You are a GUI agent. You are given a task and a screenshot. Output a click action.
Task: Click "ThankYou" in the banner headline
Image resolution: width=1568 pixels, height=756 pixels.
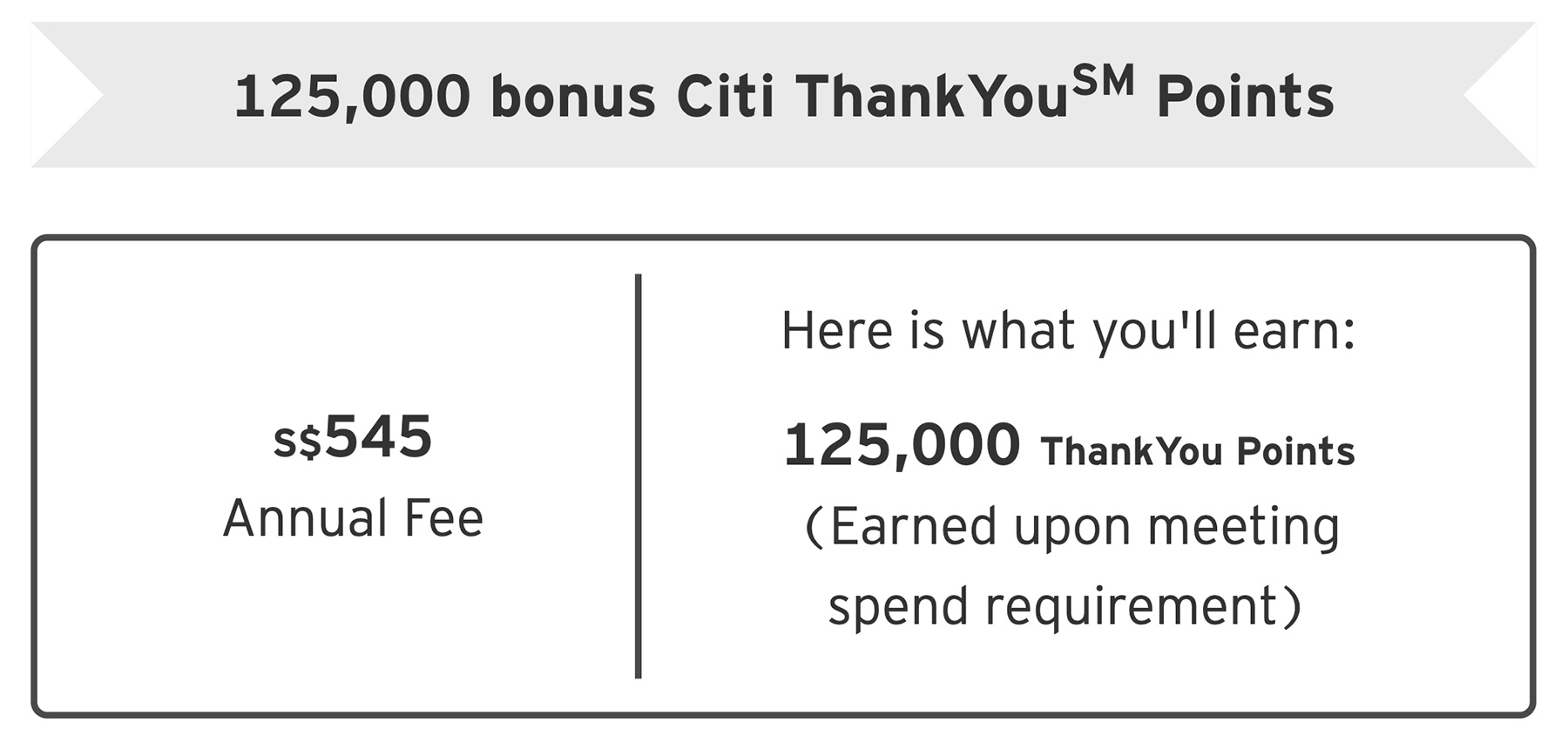click(930, 97)
